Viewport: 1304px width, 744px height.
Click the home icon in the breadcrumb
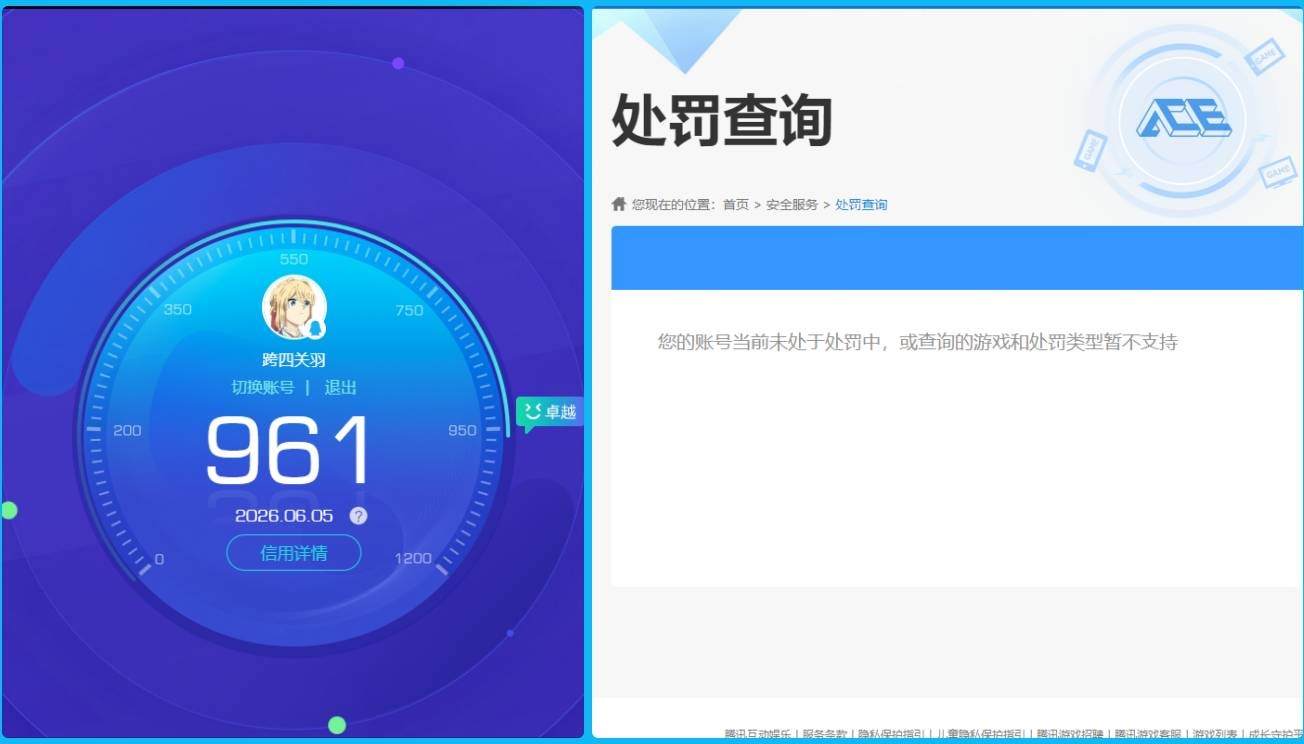[x=619, y=204]
